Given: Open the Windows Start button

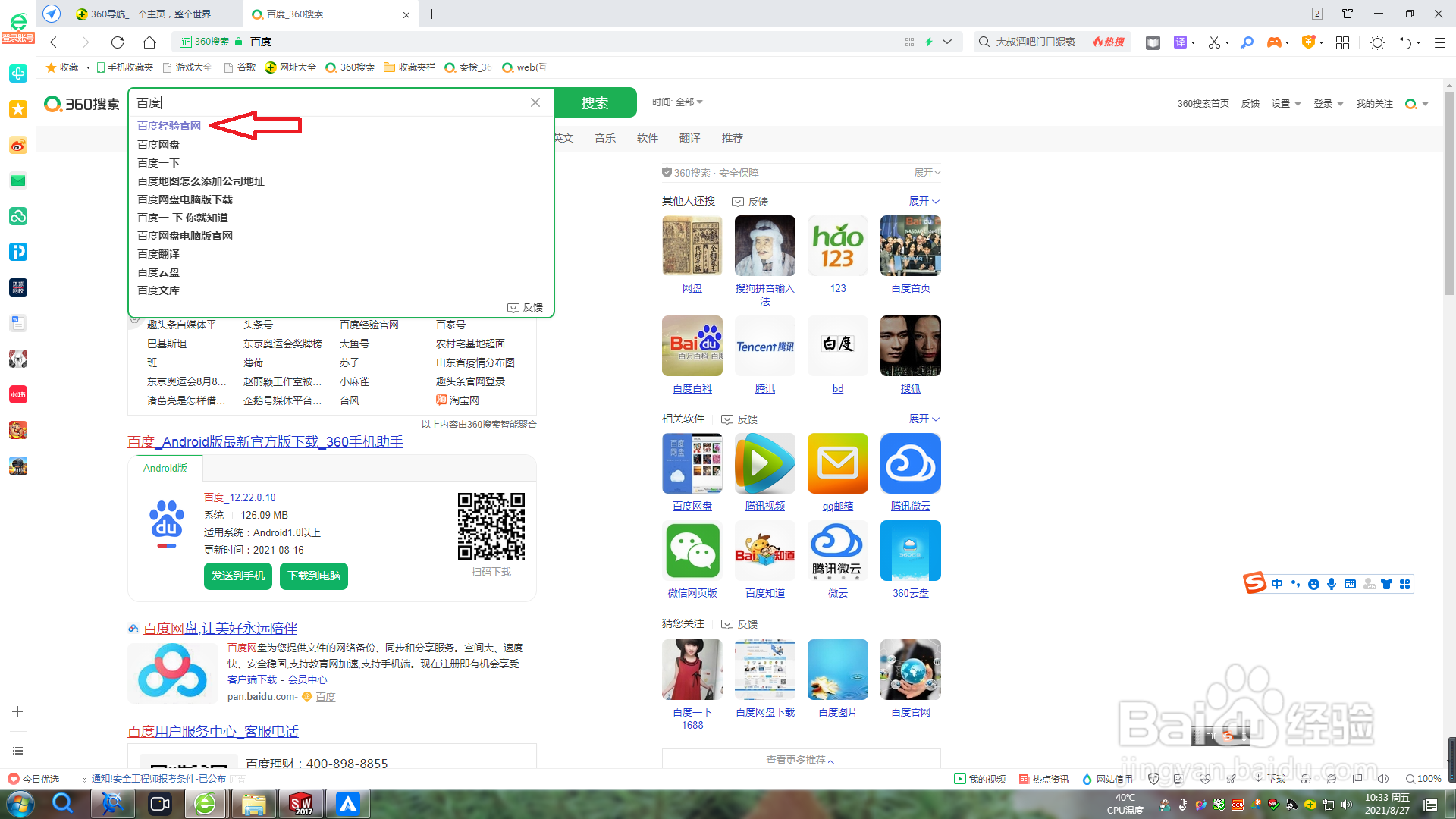Looking at the screenshot, I should point(20,804).
